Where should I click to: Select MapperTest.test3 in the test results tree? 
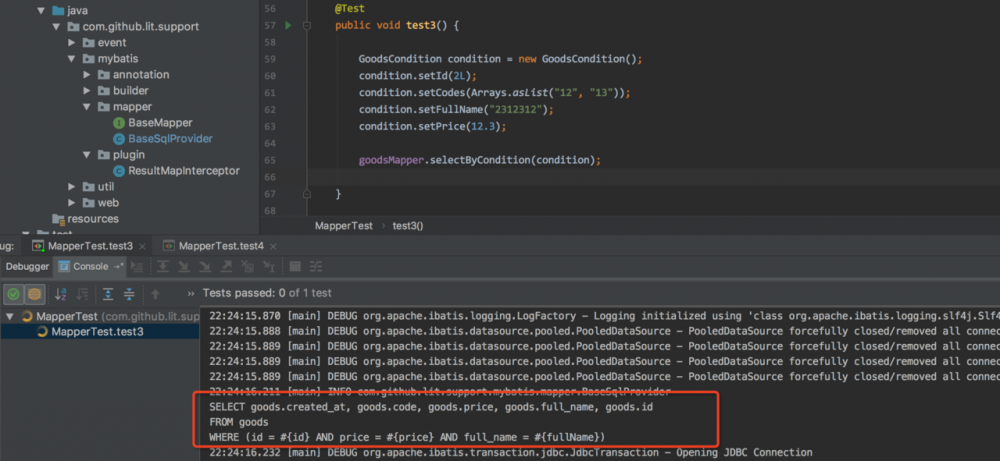click(97, 332)
